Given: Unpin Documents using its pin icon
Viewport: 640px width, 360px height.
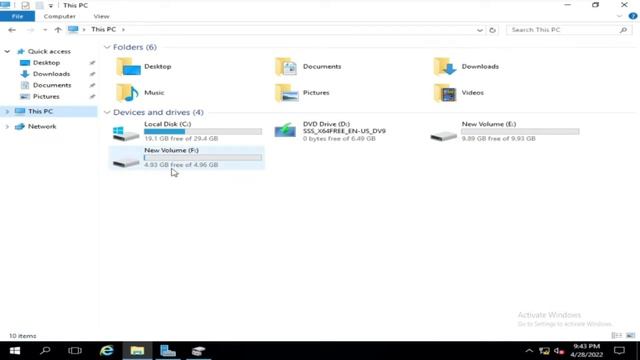Looking at the screenshot, I should click(x=92, y=85).
